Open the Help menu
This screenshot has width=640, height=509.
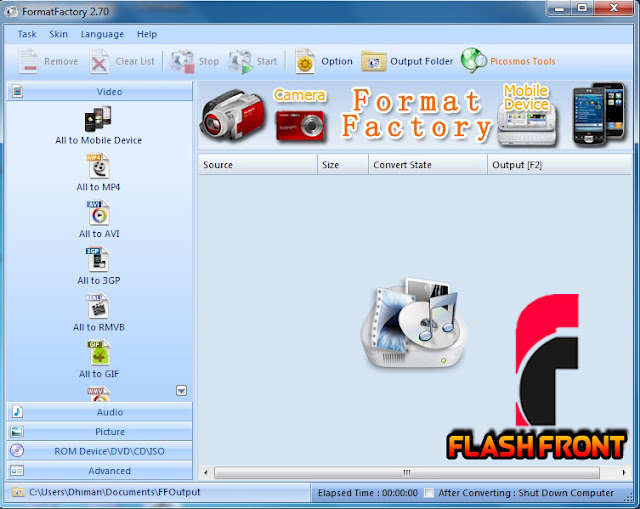coord(147,34)
